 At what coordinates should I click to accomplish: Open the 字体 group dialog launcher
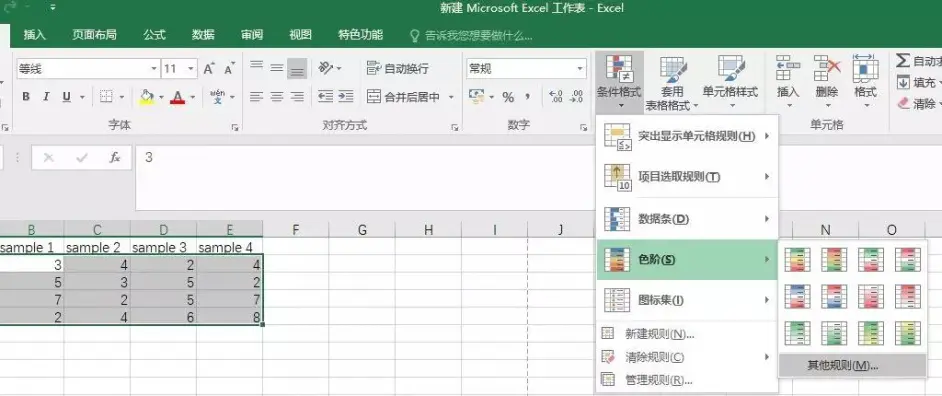236,127
